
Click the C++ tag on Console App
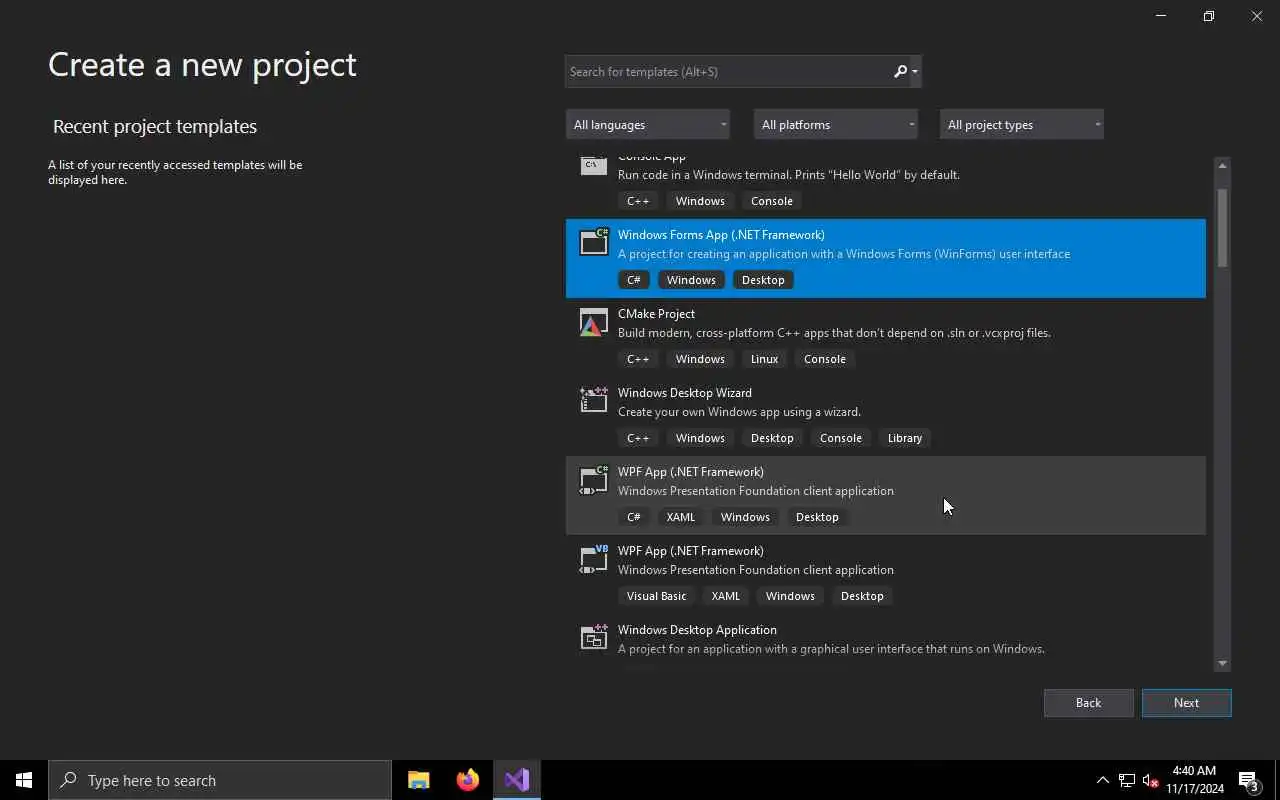638,201
